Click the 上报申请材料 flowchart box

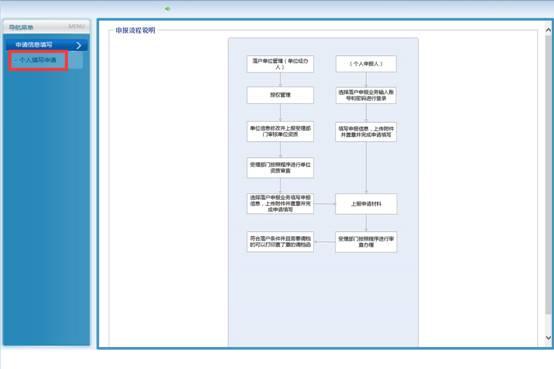(366, 204)
